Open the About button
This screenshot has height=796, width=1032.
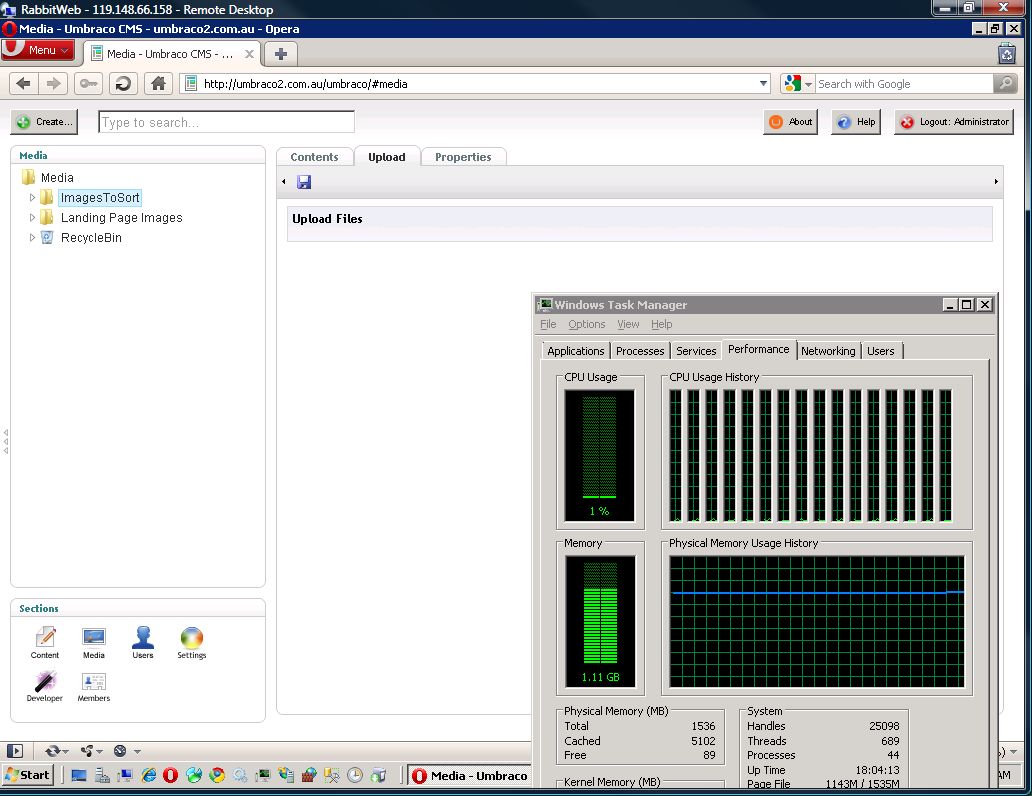790,122
